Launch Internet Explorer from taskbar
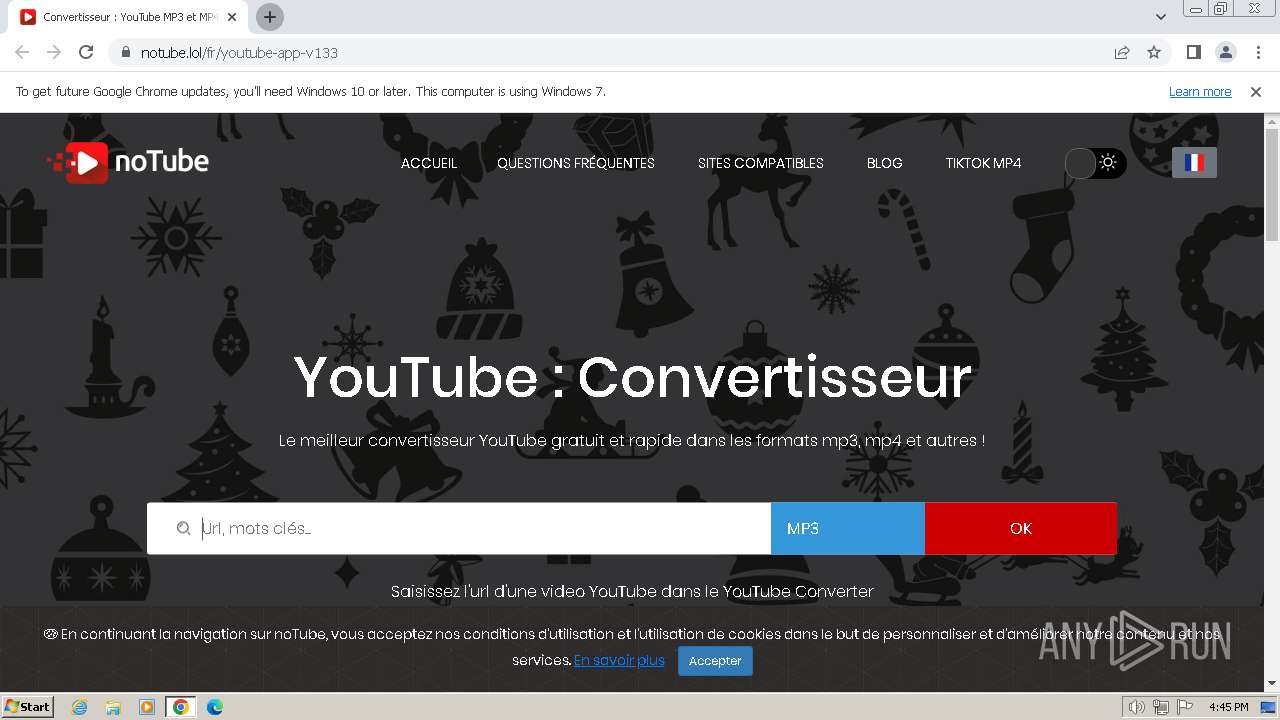1280x720 pixels. tap(80, 707)
